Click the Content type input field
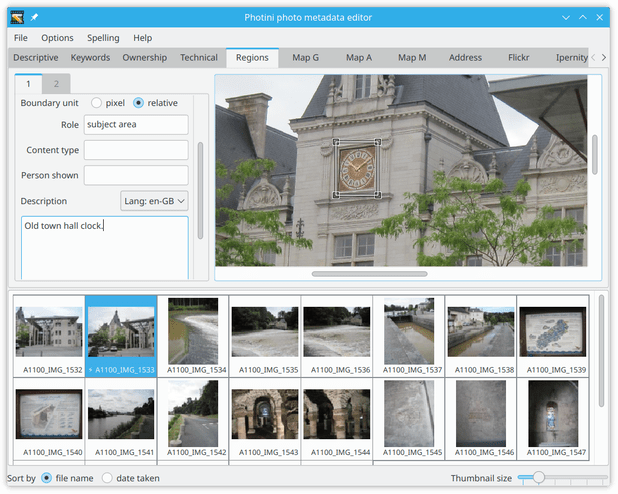 [x=136, y=150]
